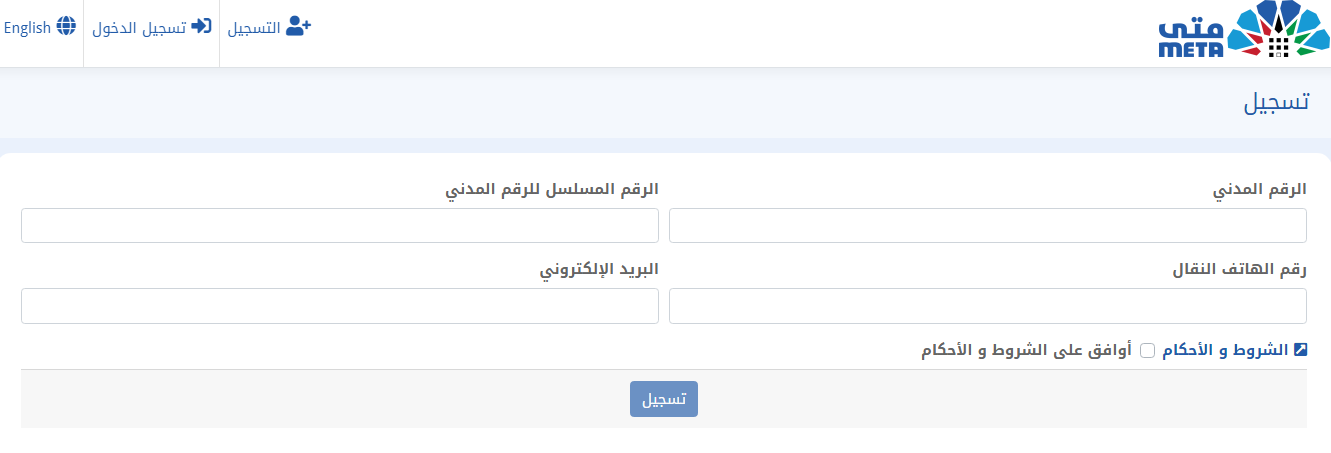This screenshot has width=1331, height=453.
Task: Click the البريد الإلكتروني field label
Action: click(x=599, y=270)
